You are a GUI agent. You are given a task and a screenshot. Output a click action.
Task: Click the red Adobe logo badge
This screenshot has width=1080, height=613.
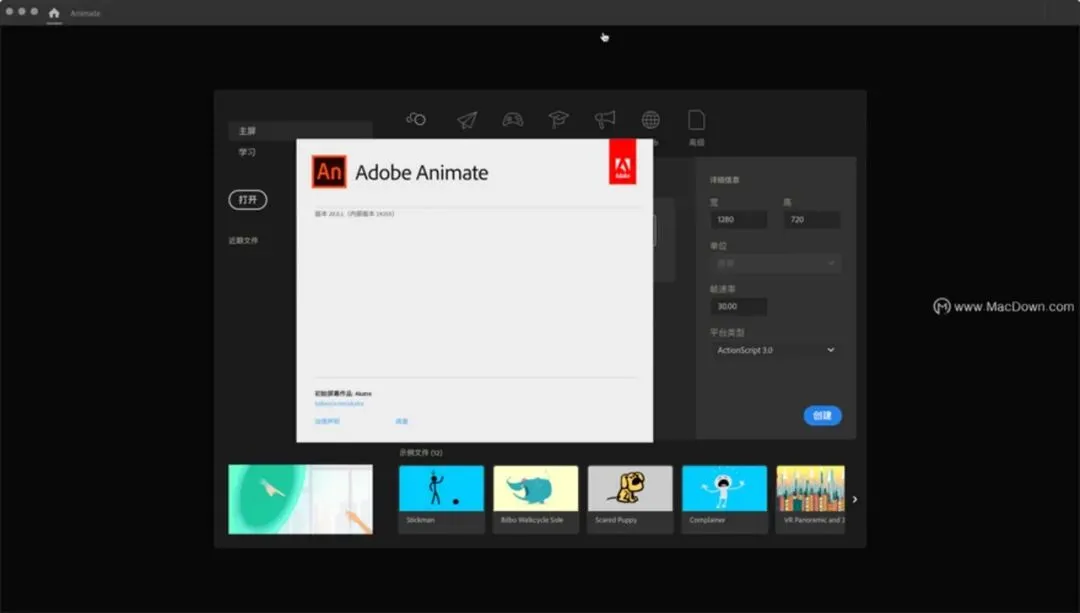pyautogui.click(x=623, y=162)
